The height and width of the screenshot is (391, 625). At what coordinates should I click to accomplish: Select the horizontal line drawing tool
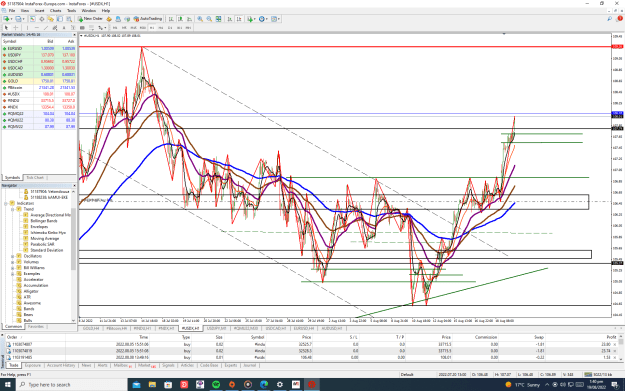[x=37, y=28]
